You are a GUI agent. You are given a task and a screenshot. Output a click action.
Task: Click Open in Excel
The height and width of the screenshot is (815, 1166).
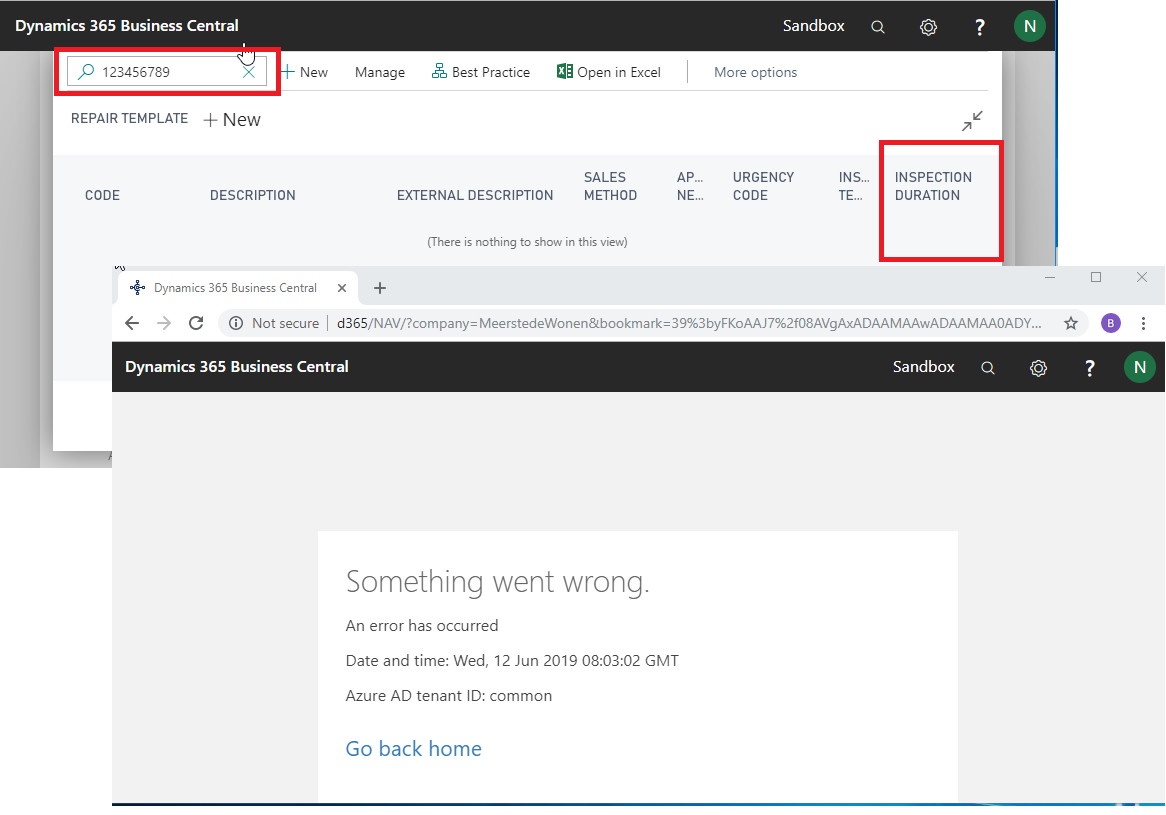coord(609,72)
